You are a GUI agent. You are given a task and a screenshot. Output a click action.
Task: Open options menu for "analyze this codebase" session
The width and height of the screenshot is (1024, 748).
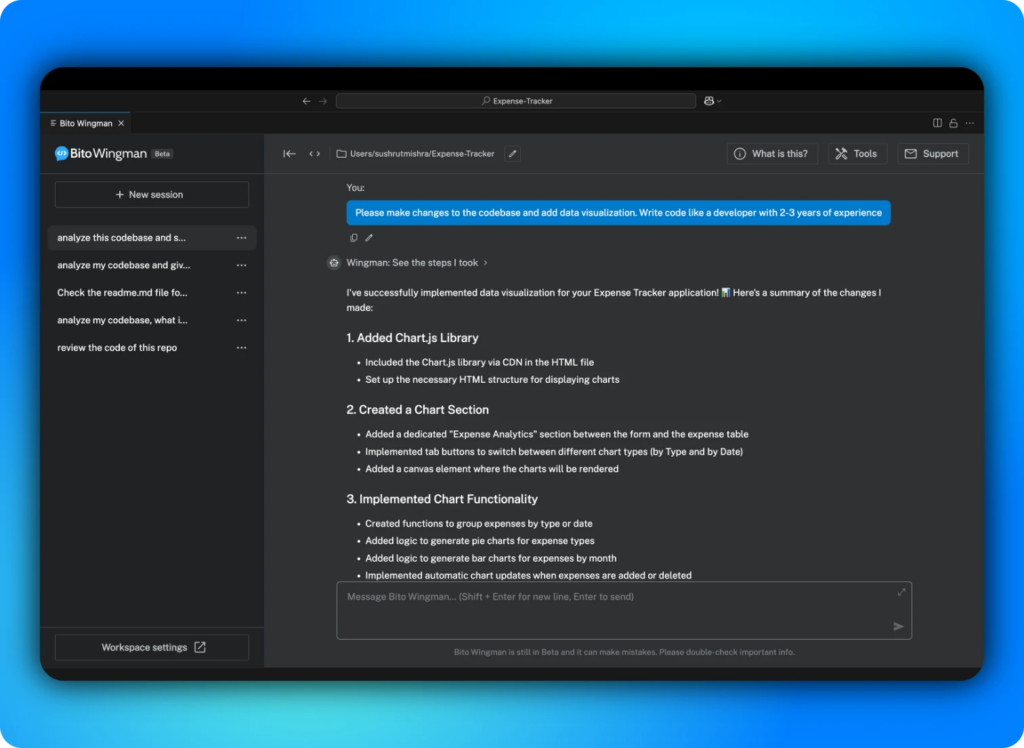241,238
